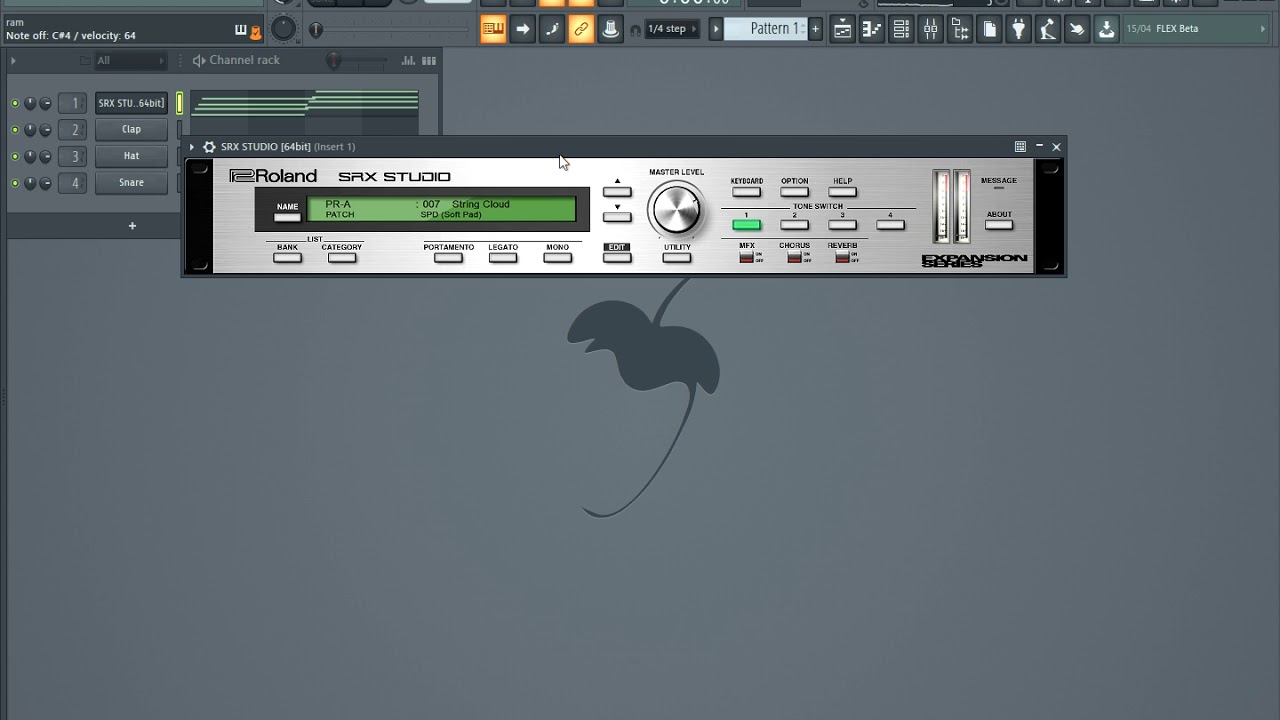Open the 1/4 step snap dropdown
Image resolution: width=1280 pixels, height=720 pixels.
[670, 29]
